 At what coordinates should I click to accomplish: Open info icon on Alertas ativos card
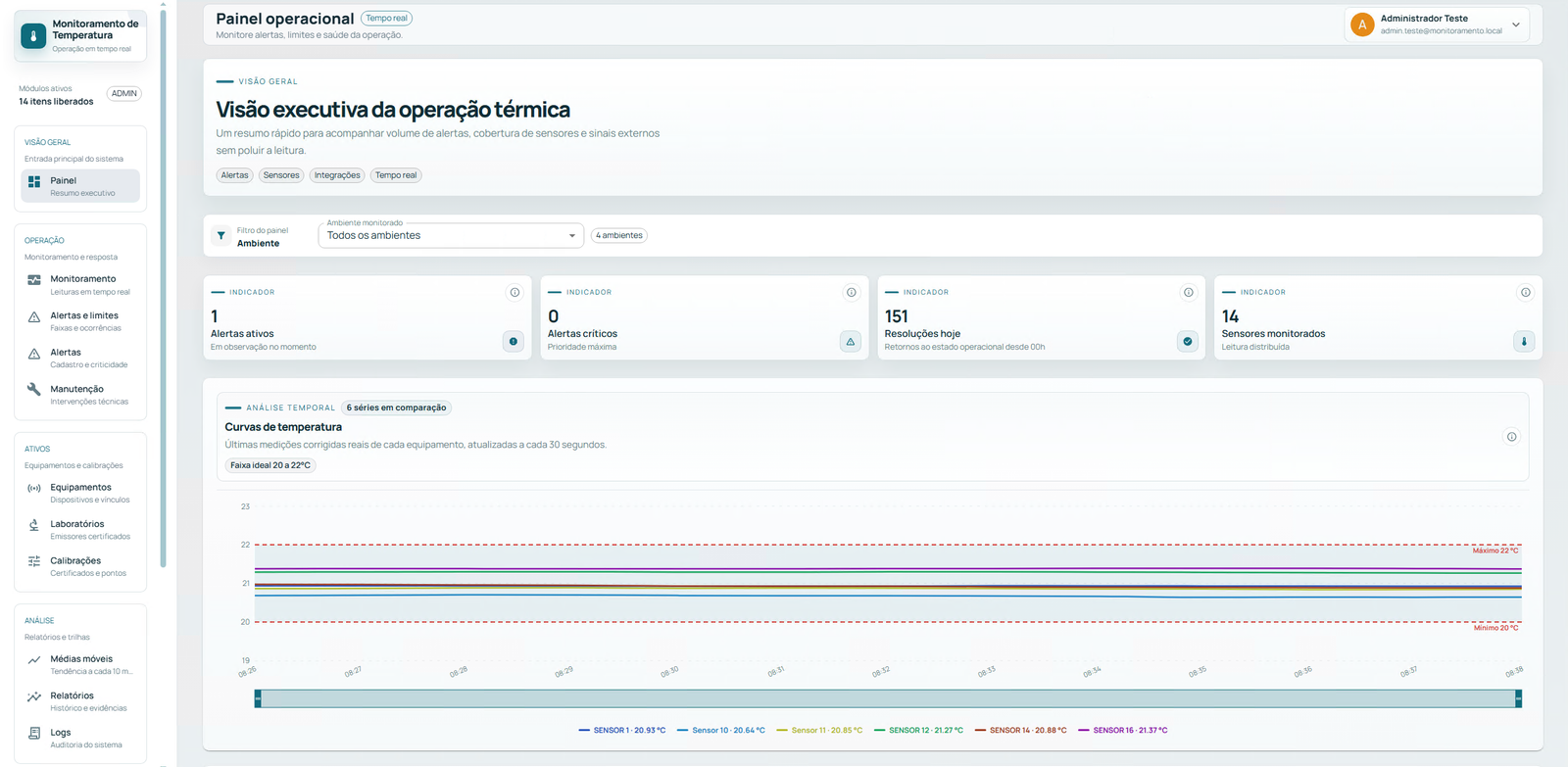[514, 292]
